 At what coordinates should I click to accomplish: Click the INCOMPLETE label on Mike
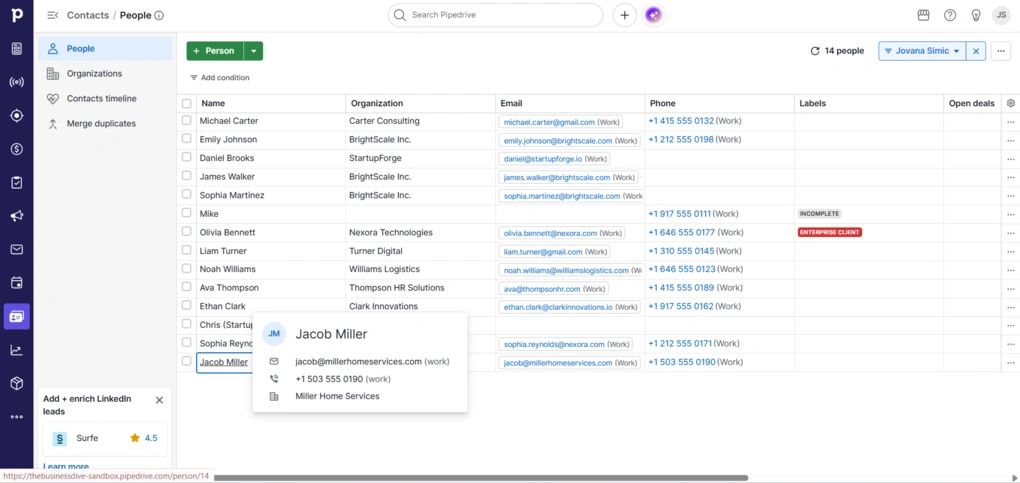819,213
